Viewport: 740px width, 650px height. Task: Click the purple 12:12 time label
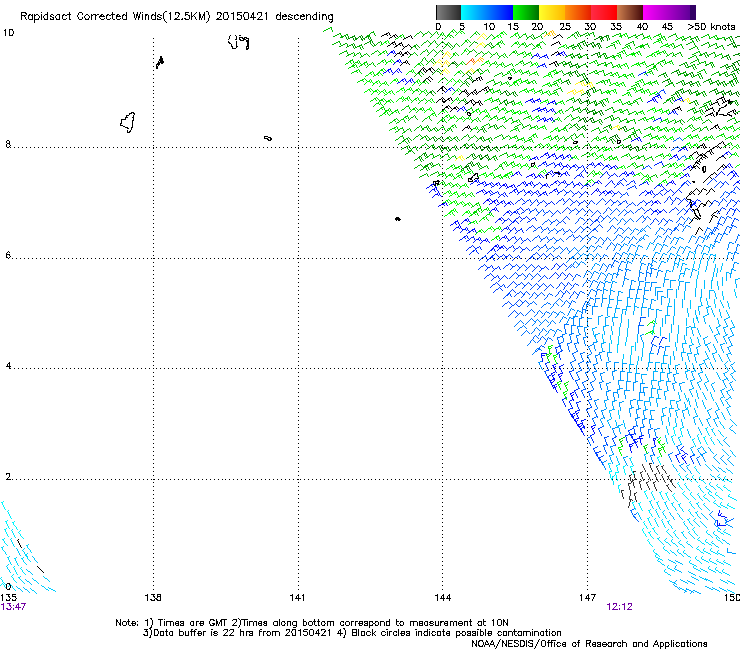(x=619, y=607)
